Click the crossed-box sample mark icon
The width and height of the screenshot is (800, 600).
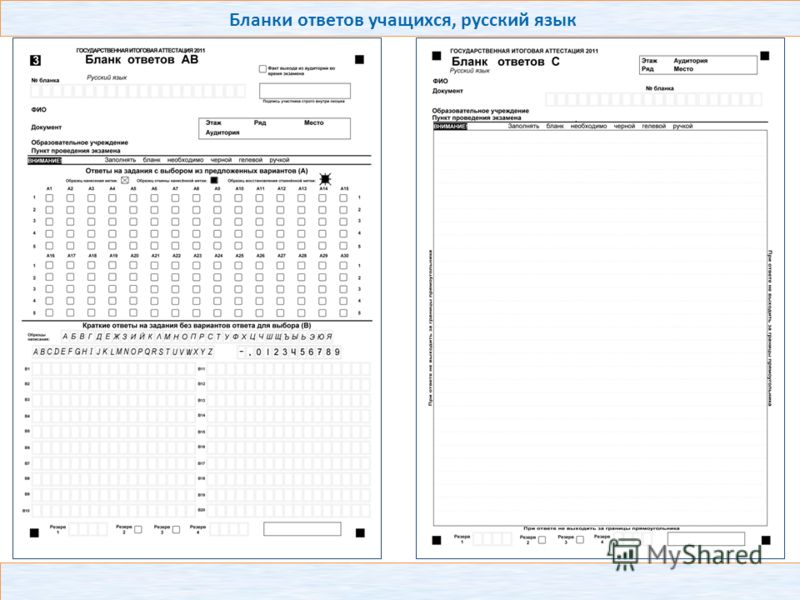coord(124,180)
